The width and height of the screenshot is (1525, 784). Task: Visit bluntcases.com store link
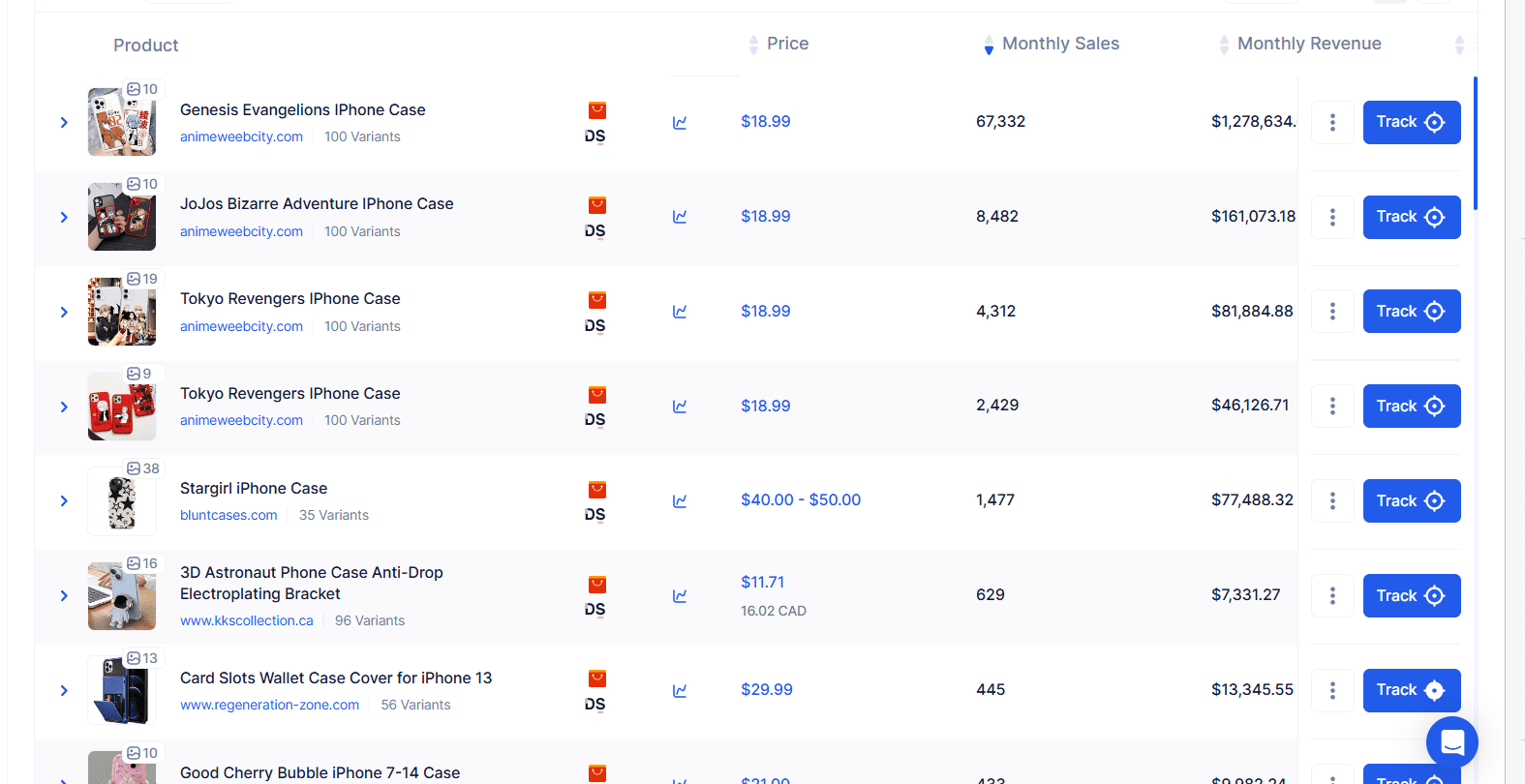tap(229, 516)
